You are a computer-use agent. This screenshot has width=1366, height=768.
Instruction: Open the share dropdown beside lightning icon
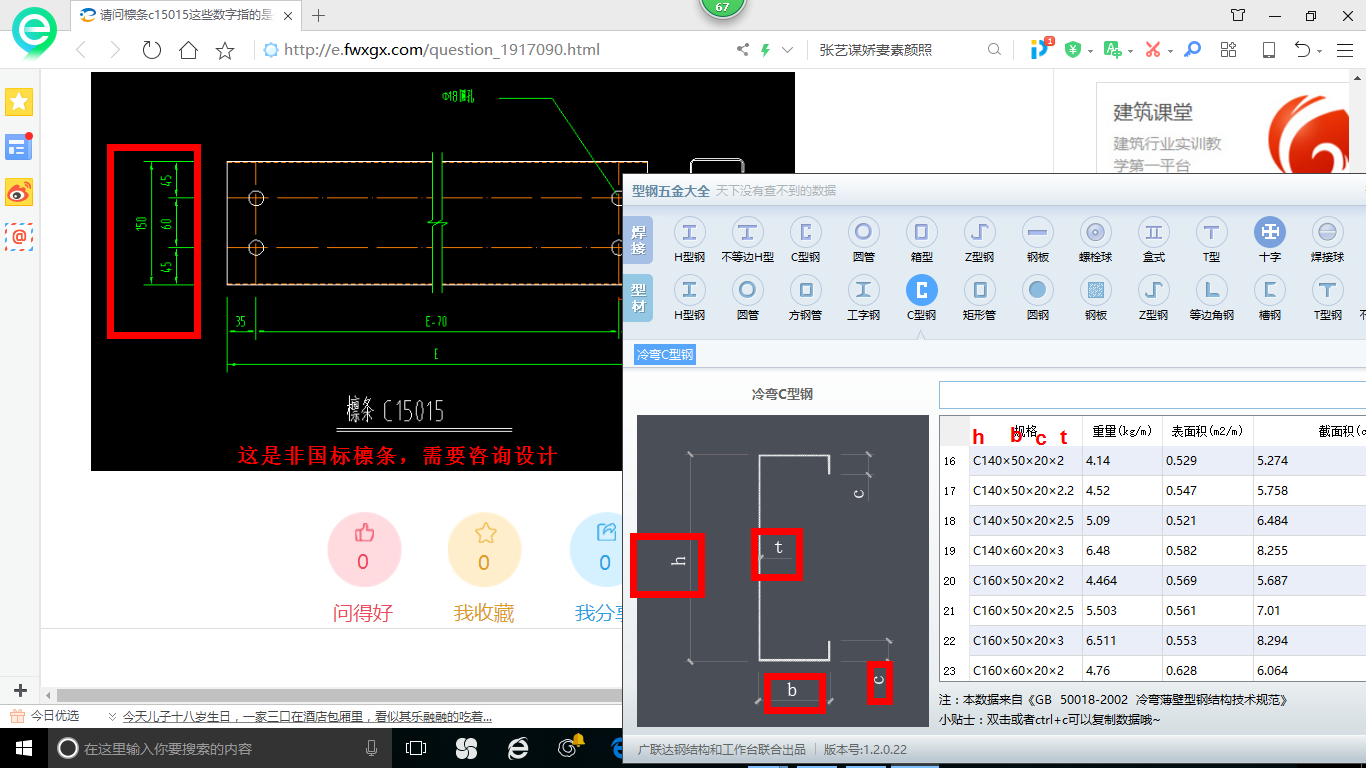pos(787,48)
